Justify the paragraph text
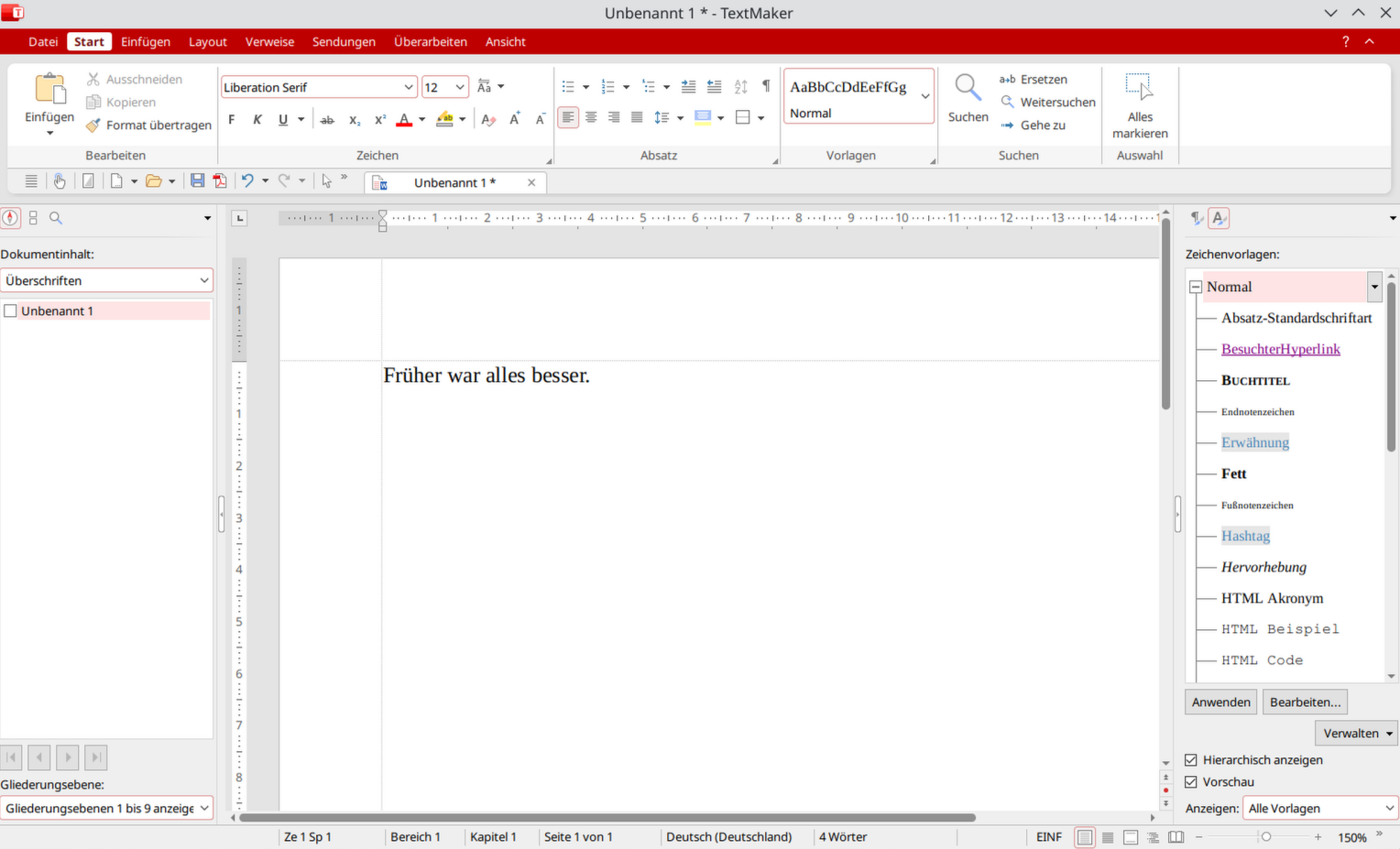 (x=637, y=117)
